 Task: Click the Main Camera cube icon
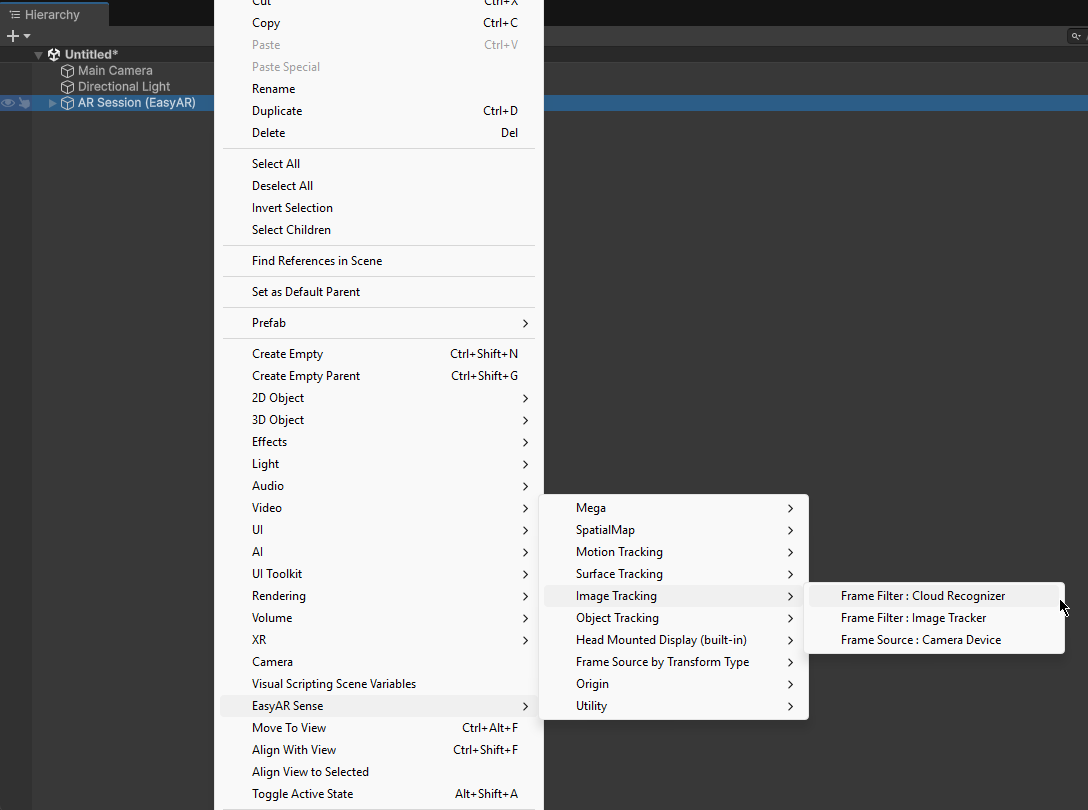68,71
